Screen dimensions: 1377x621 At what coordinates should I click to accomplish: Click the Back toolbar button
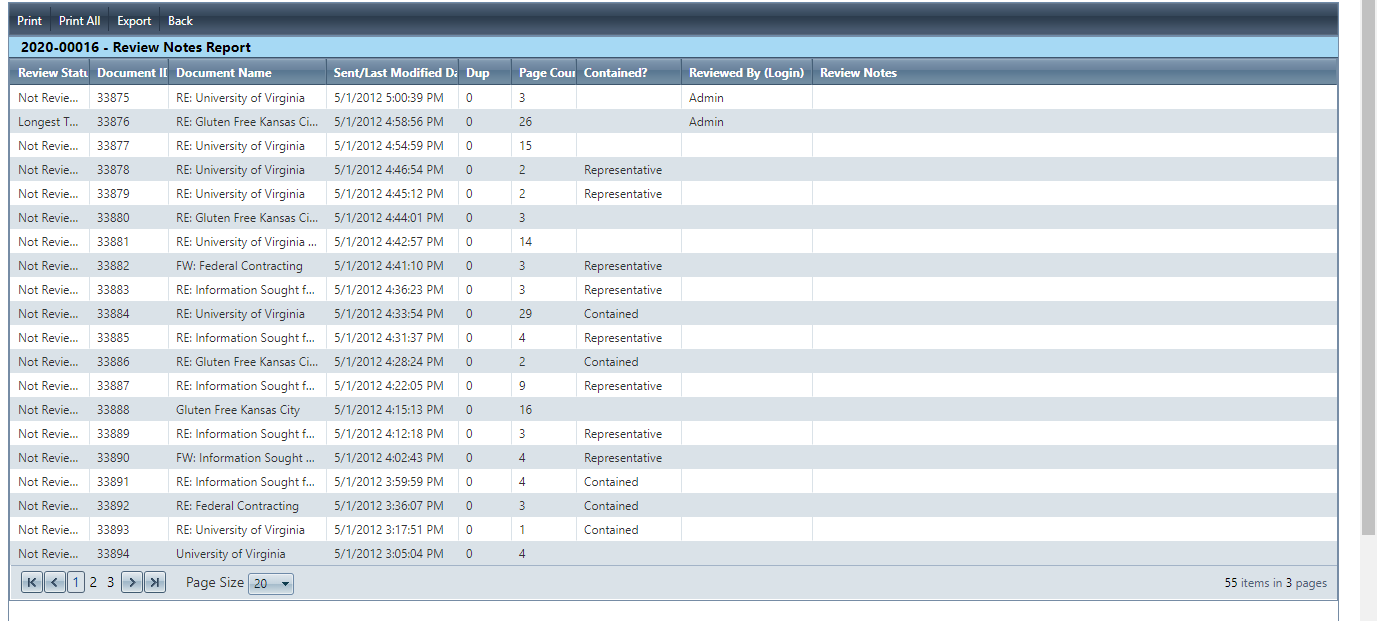click(180, 21)
